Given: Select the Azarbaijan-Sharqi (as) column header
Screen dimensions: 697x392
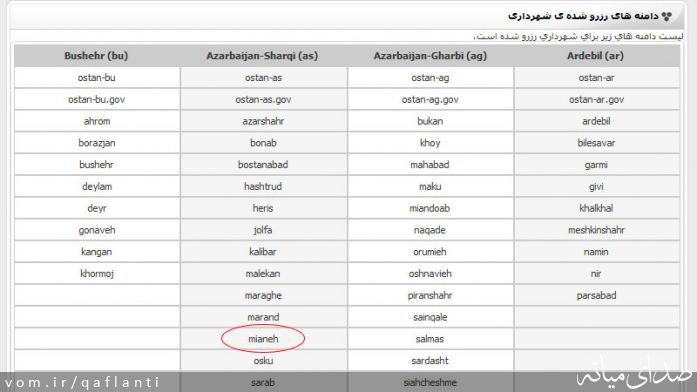Looking at the screenshot, I should 263,56.
